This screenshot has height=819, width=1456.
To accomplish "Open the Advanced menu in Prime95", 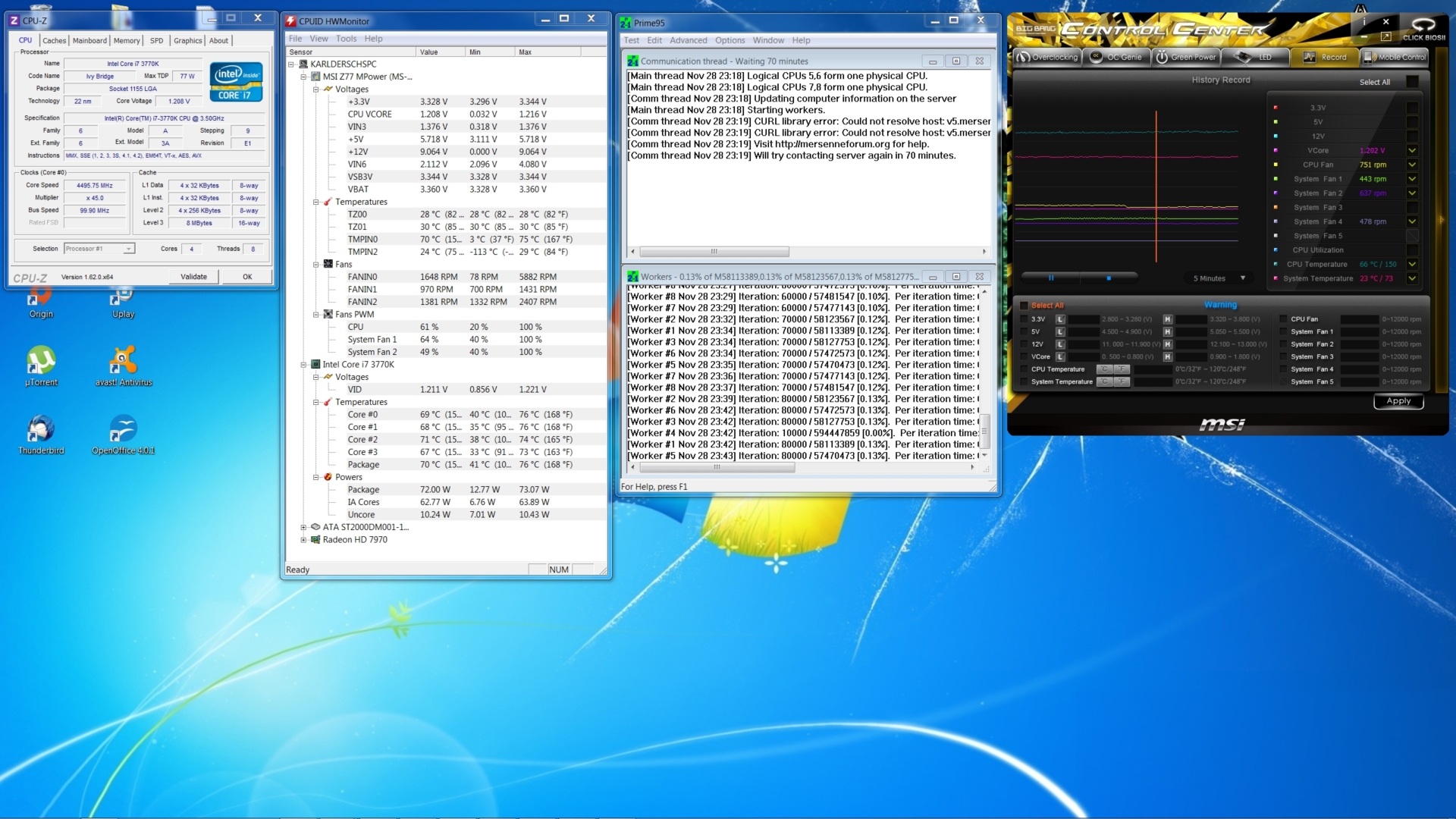I will click(x=688, y=41).
